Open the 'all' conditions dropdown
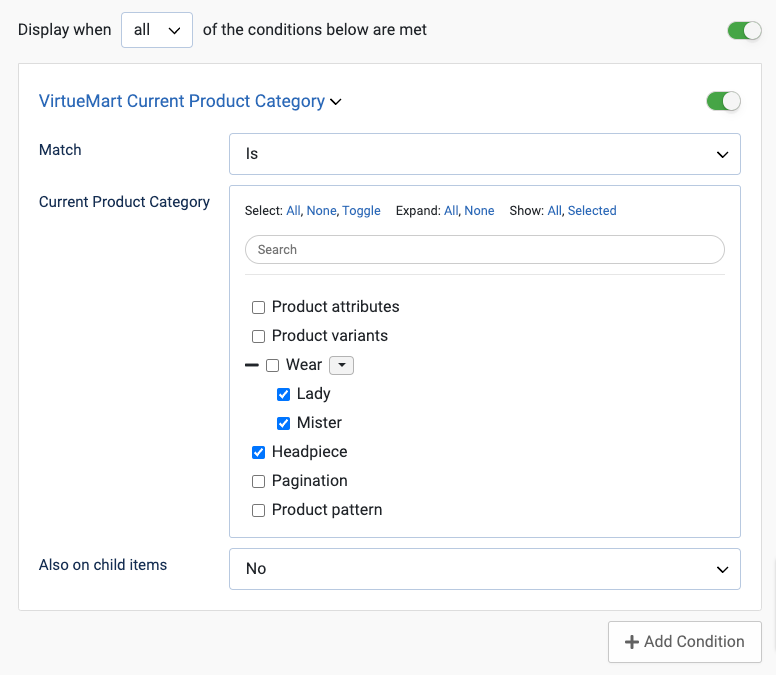776x675 pixels. (157, 30)
